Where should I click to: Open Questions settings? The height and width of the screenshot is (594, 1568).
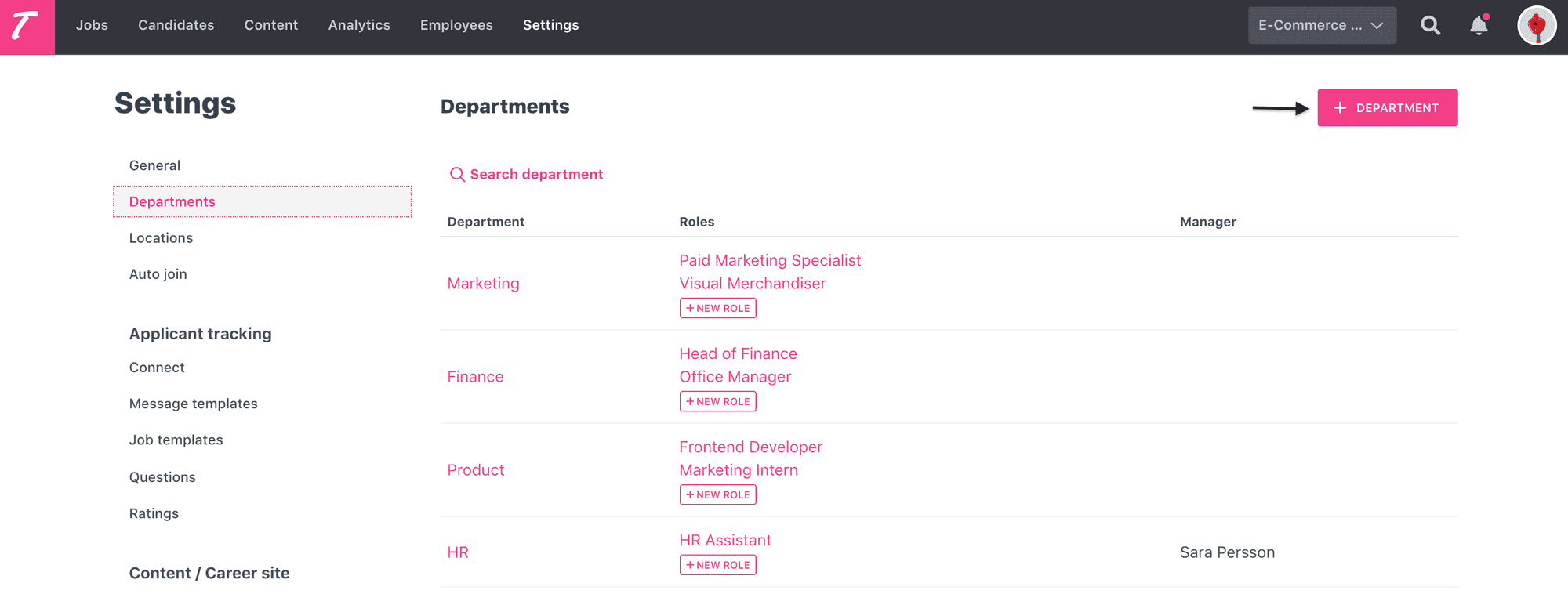tap(162, 477)
